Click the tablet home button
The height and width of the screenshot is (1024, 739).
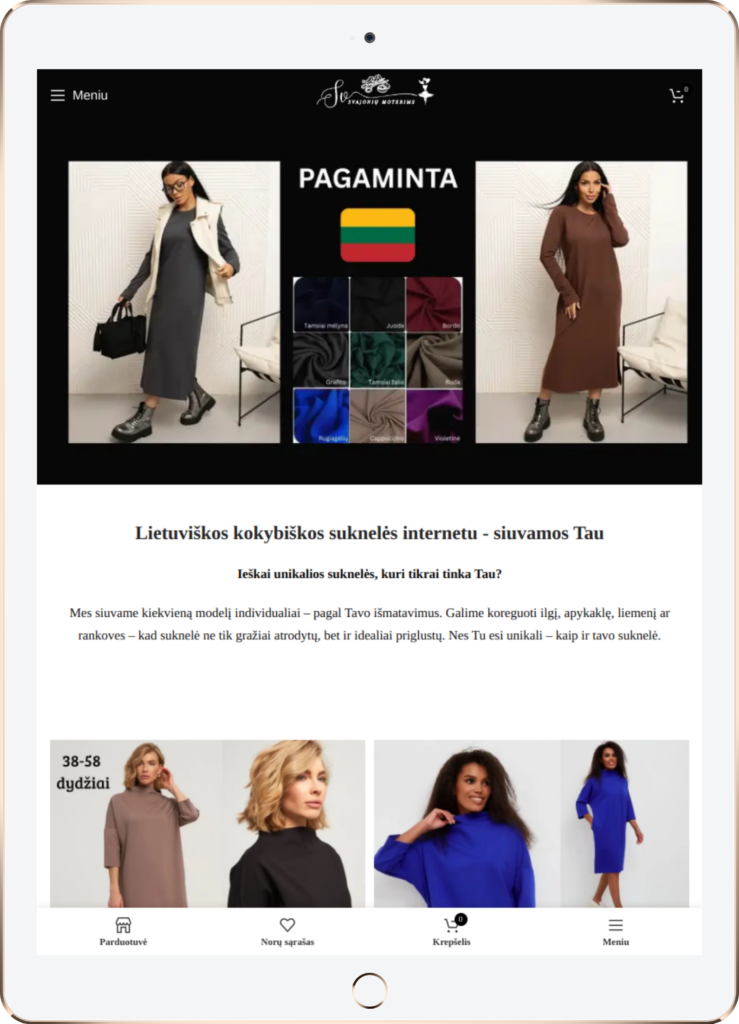click(x=370, y=990)
